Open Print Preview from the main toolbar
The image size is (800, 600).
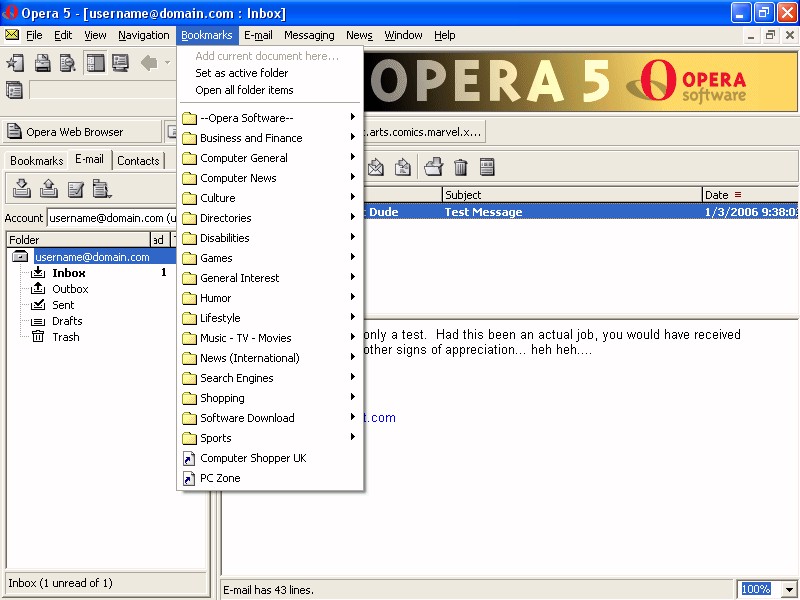tap(68, 63)
